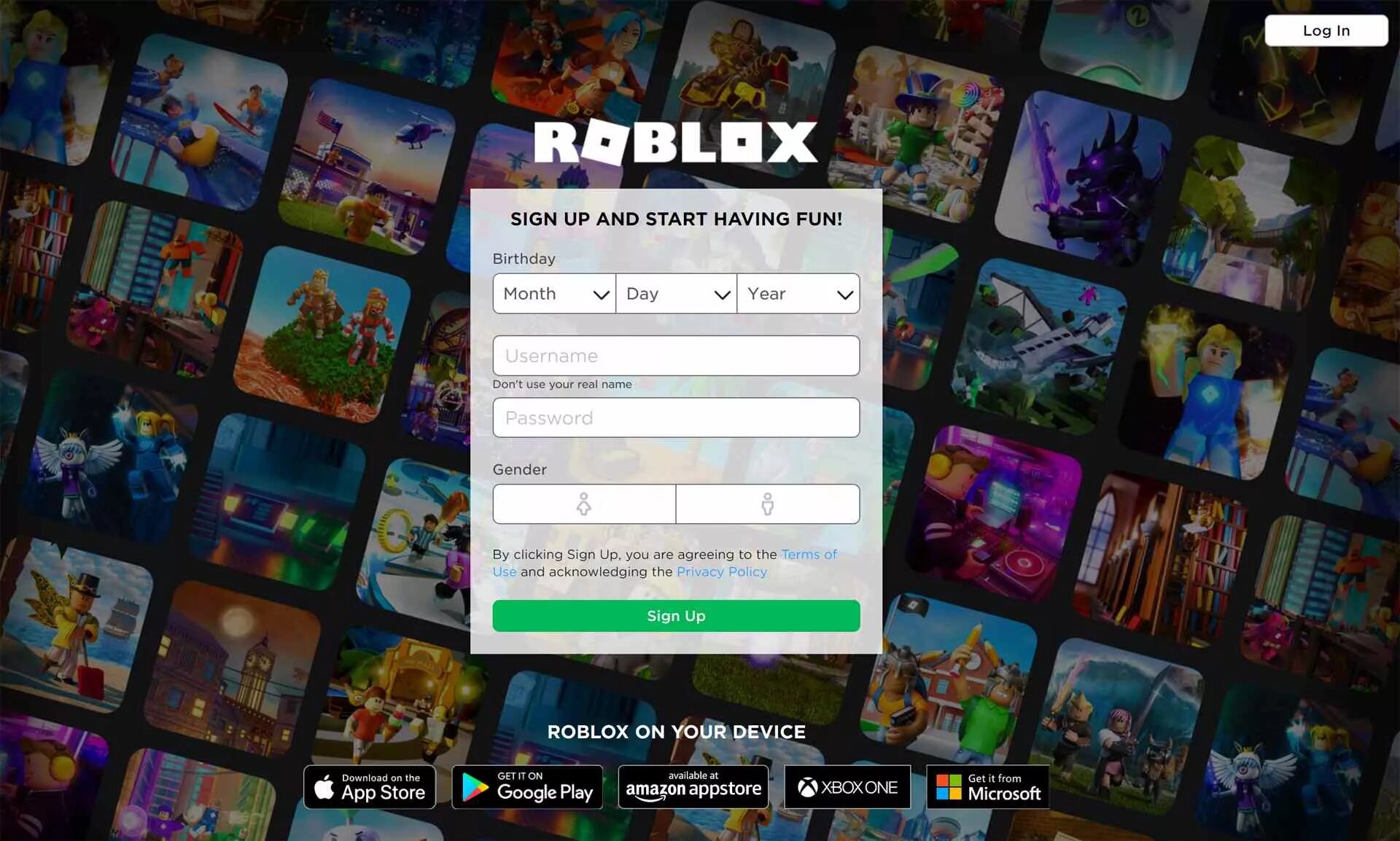Click the App Store download icon
Screen dimensions: 1400x841
pos(368,787)
